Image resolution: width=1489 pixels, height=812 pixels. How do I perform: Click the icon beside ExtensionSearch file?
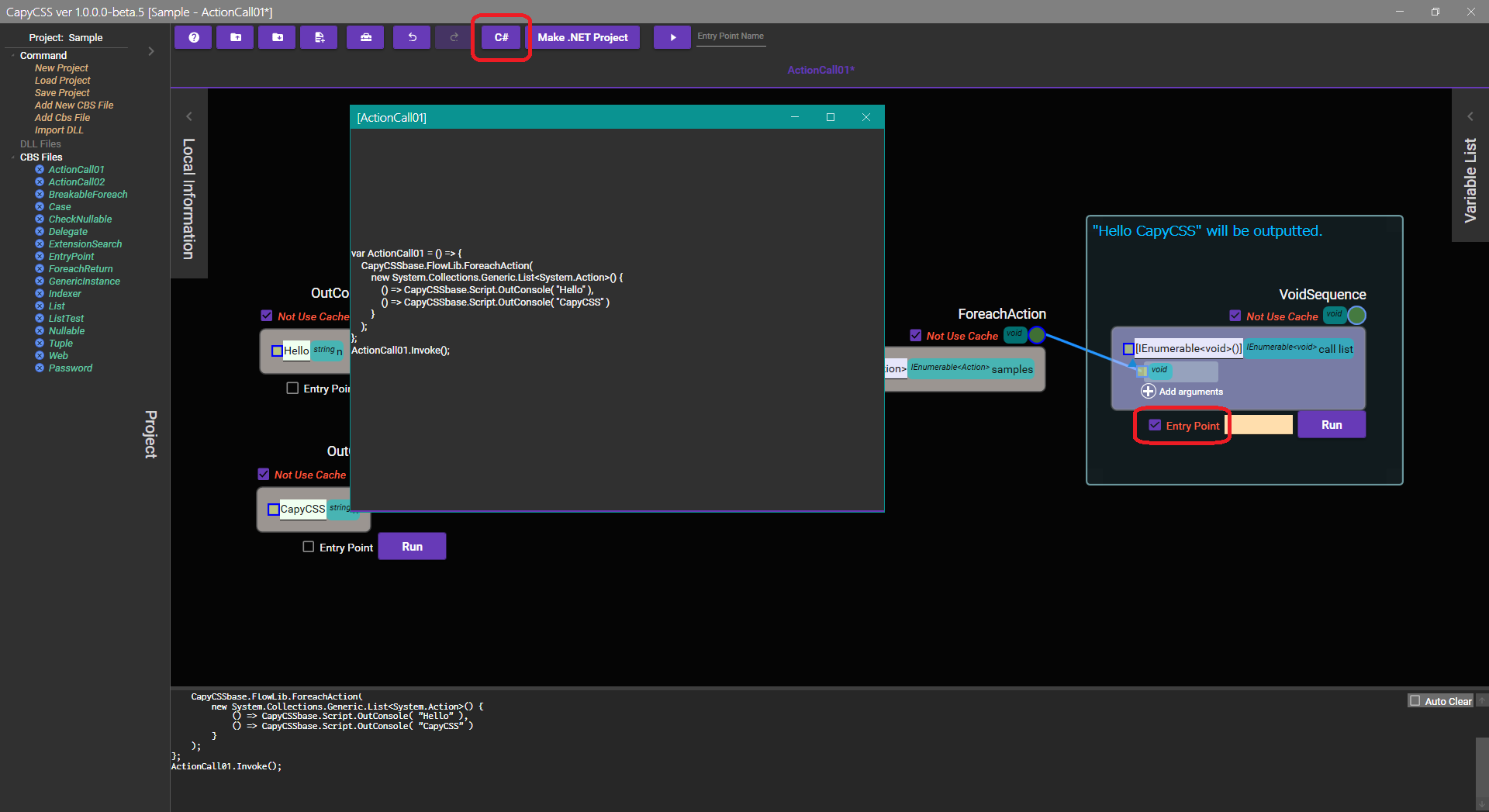click(x=40, y=244)
